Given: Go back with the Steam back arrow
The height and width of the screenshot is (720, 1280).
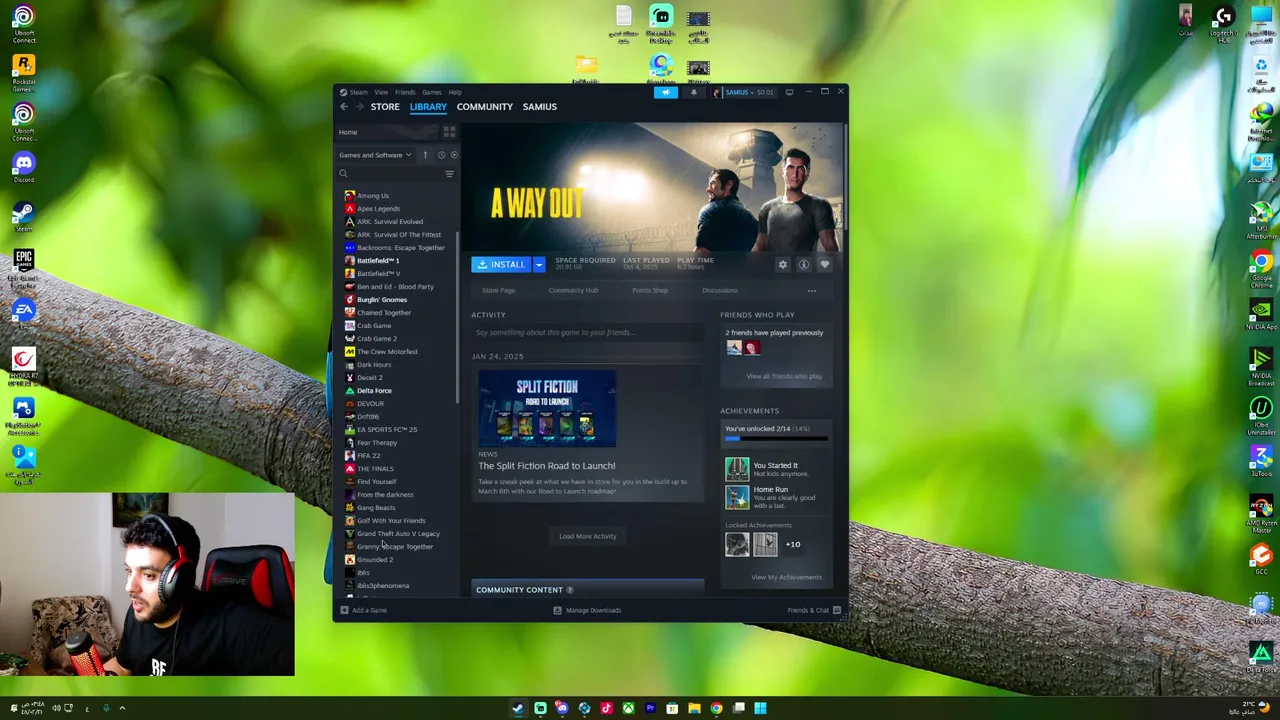Looking at the screenshot, I should (344, 107).
